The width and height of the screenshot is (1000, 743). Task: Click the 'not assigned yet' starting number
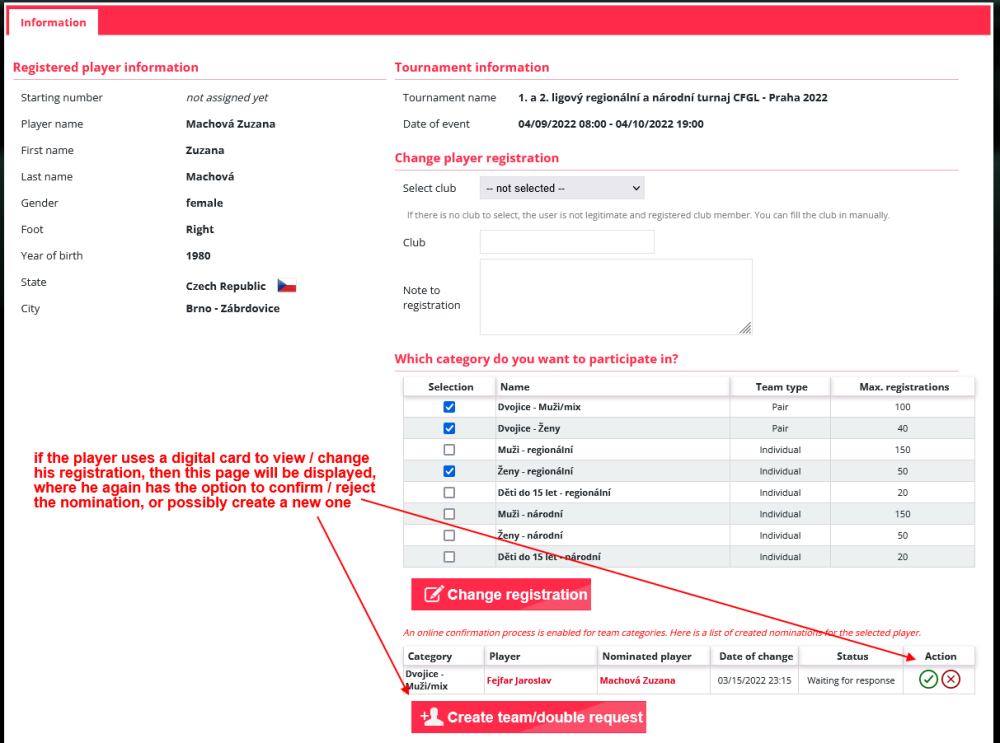click(227, 98)
